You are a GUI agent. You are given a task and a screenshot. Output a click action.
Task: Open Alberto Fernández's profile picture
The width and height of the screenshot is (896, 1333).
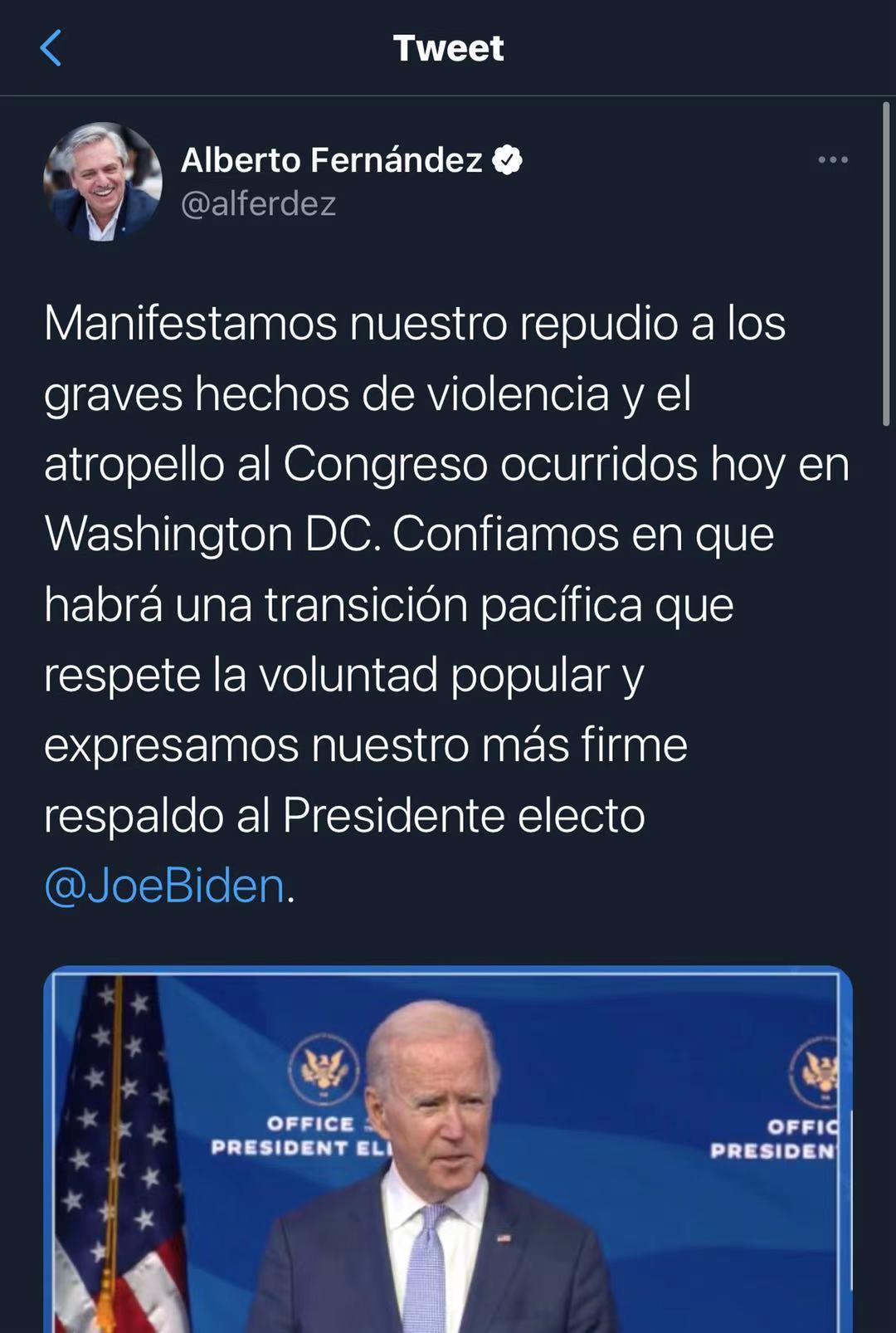(x=103, y=182)
